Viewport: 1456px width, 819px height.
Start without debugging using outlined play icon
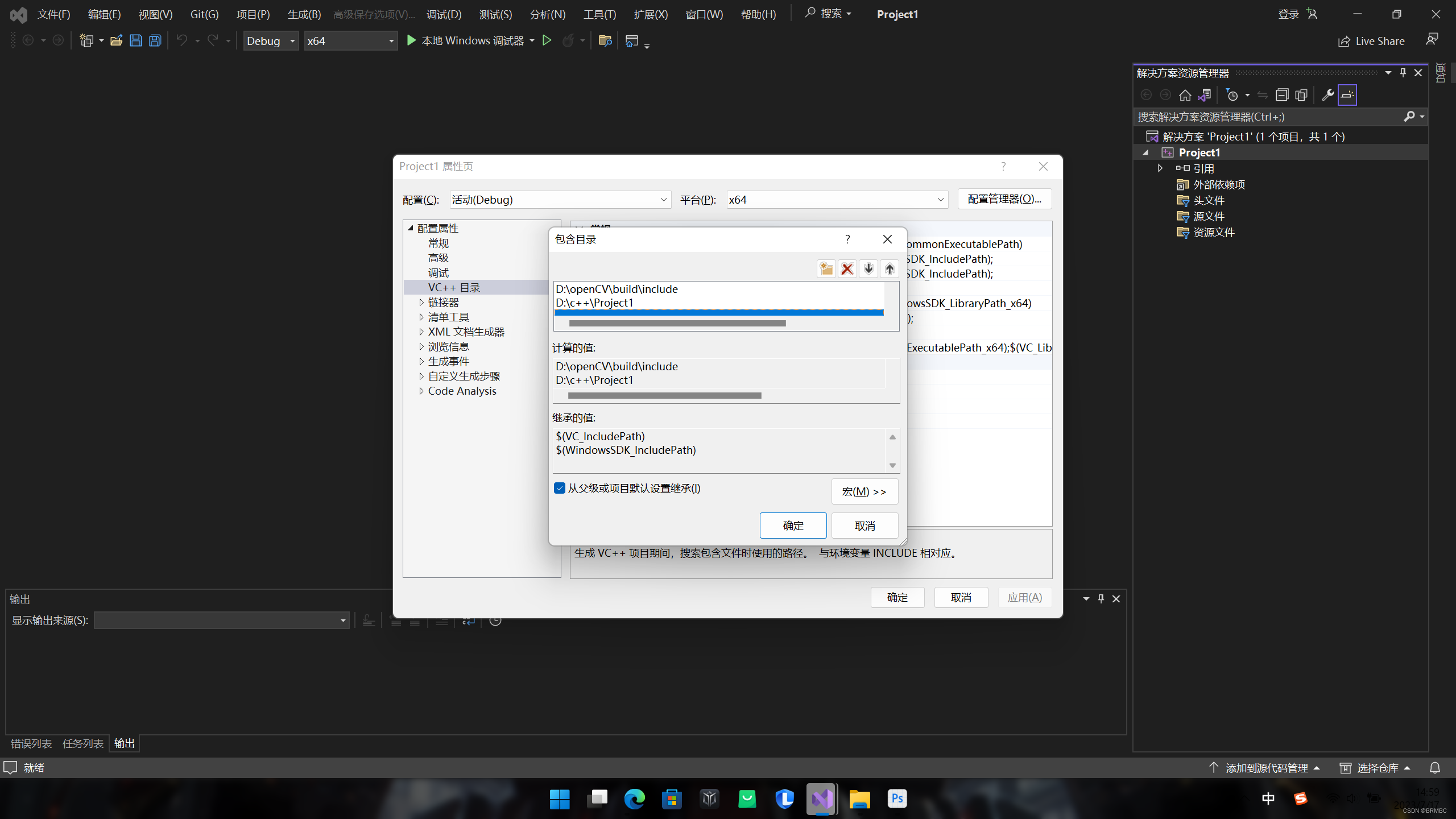point(547,40)
